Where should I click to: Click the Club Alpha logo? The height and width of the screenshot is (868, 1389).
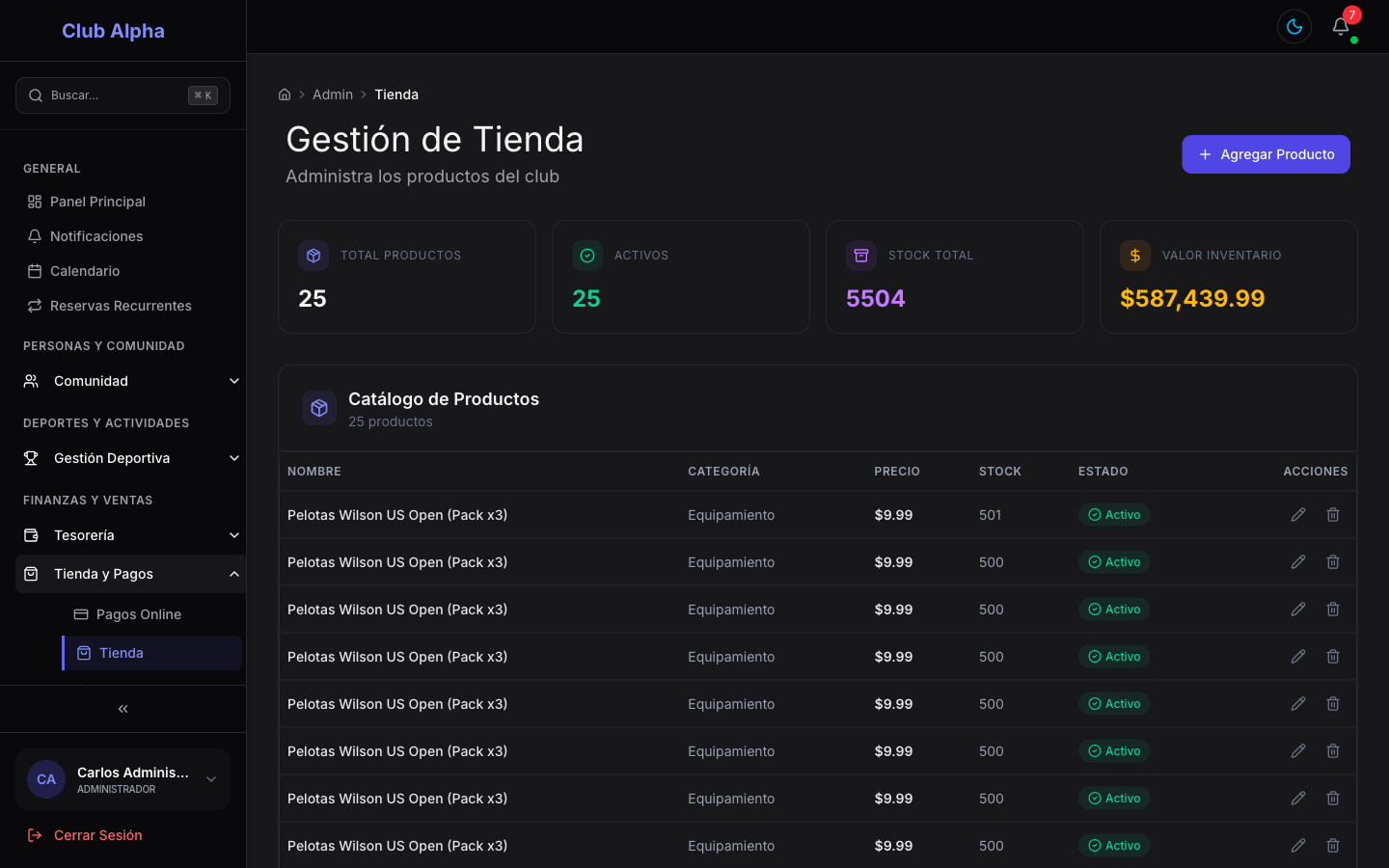tap(113, 31)
